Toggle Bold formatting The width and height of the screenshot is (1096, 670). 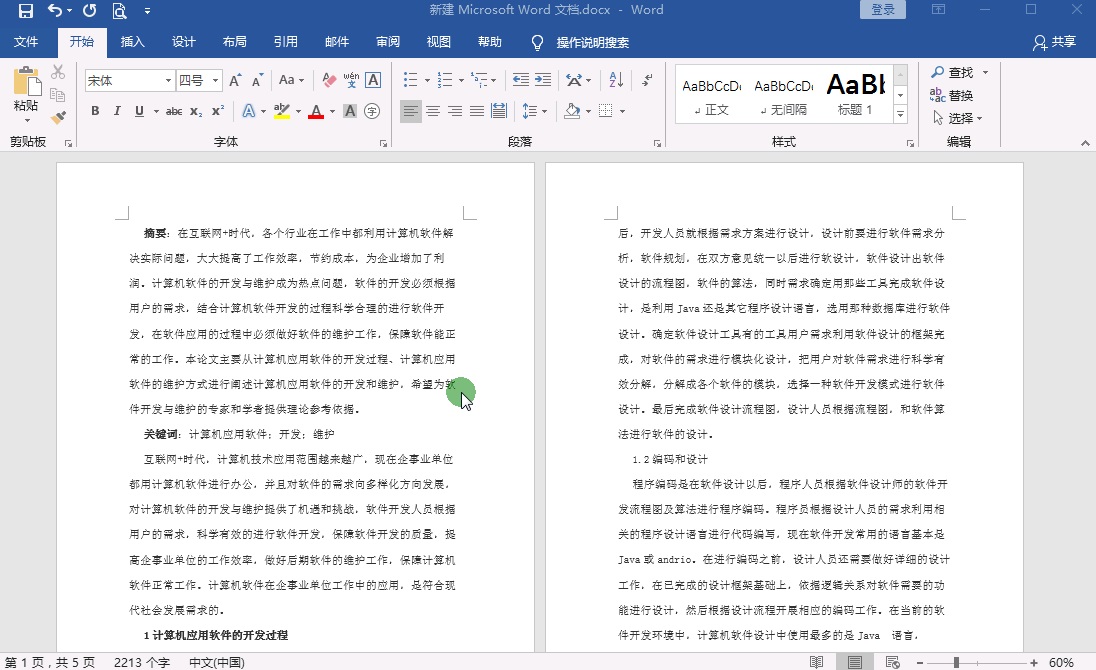coord(95,111)
